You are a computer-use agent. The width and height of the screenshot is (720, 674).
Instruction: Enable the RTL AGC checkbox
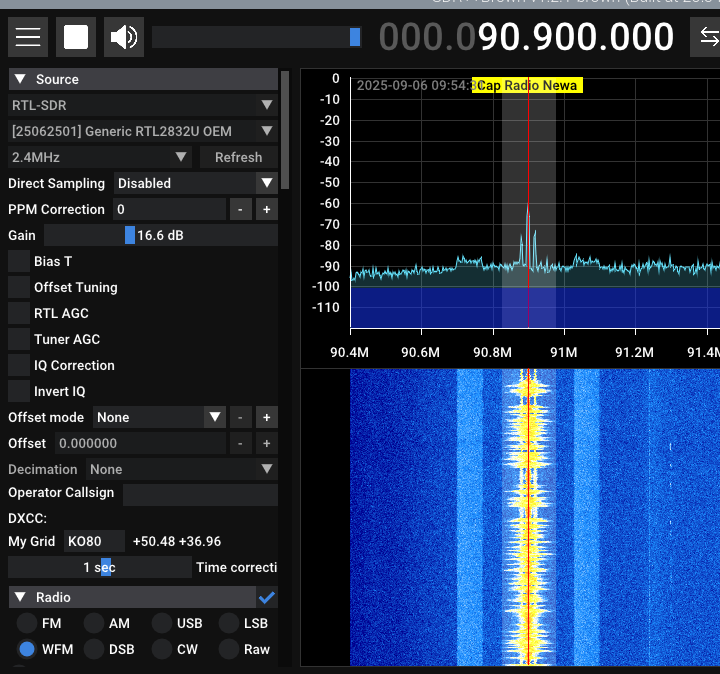pos(18,313)
